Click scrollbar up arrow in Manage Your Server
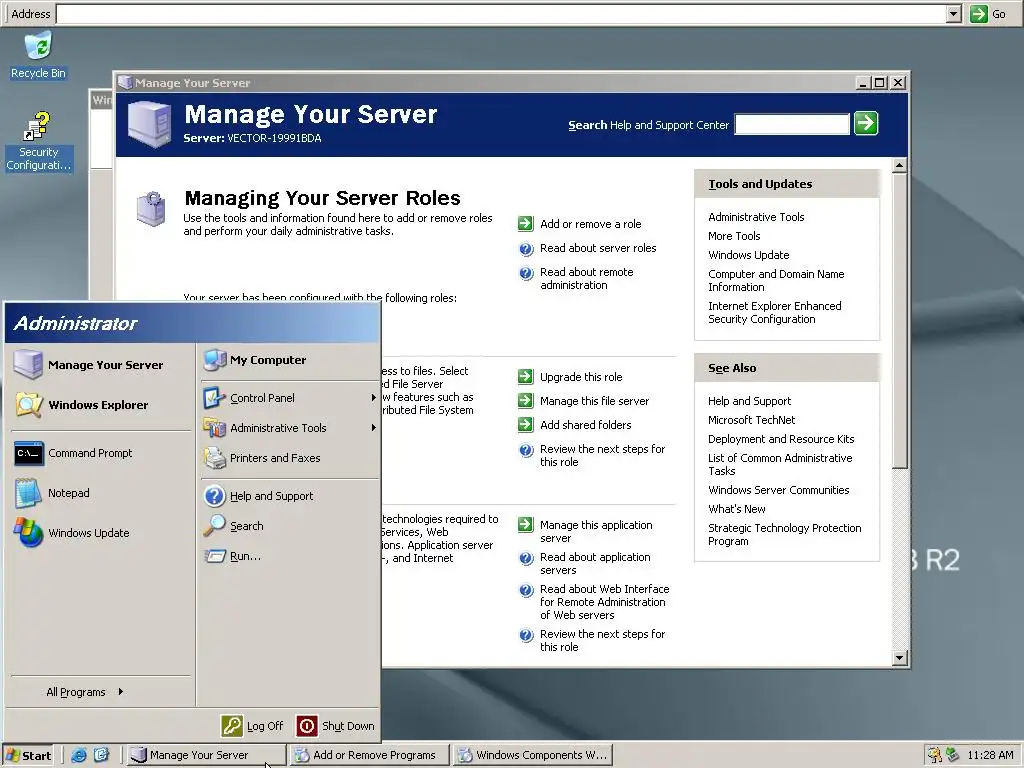1024x768 pixels. (899, 166)
